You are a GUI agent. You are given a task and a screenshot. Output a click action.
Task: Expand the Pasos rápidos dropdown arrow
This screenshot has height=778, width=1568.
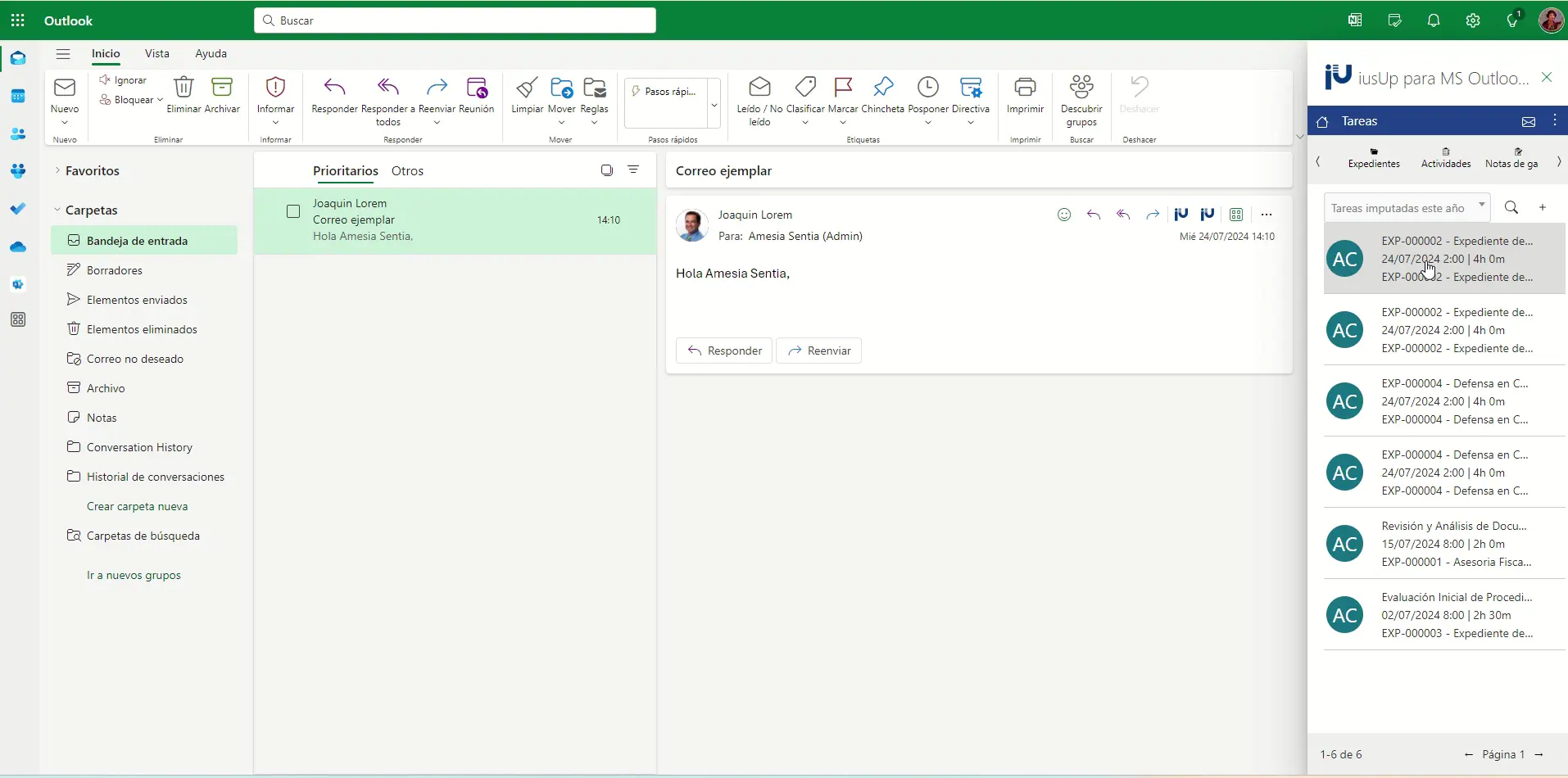coord(714,105)
